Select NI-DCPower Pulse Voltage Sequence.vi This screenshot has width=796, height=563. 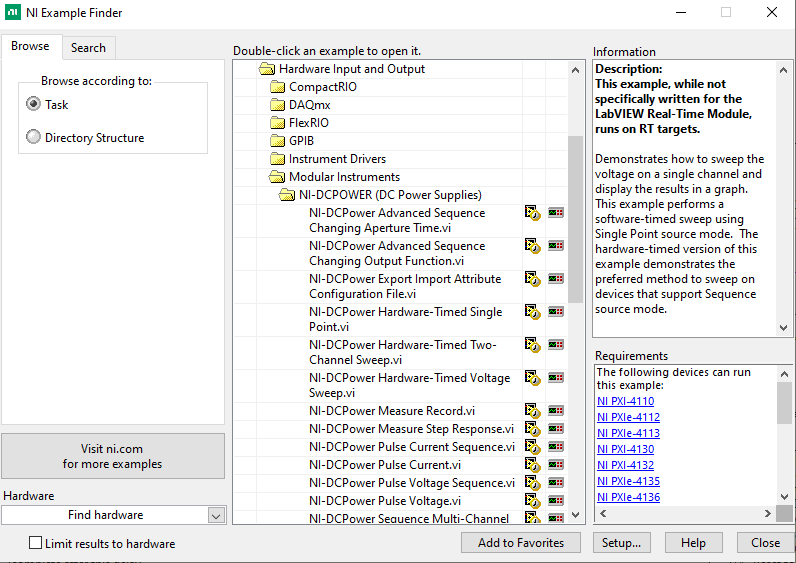tap(412, 483)
